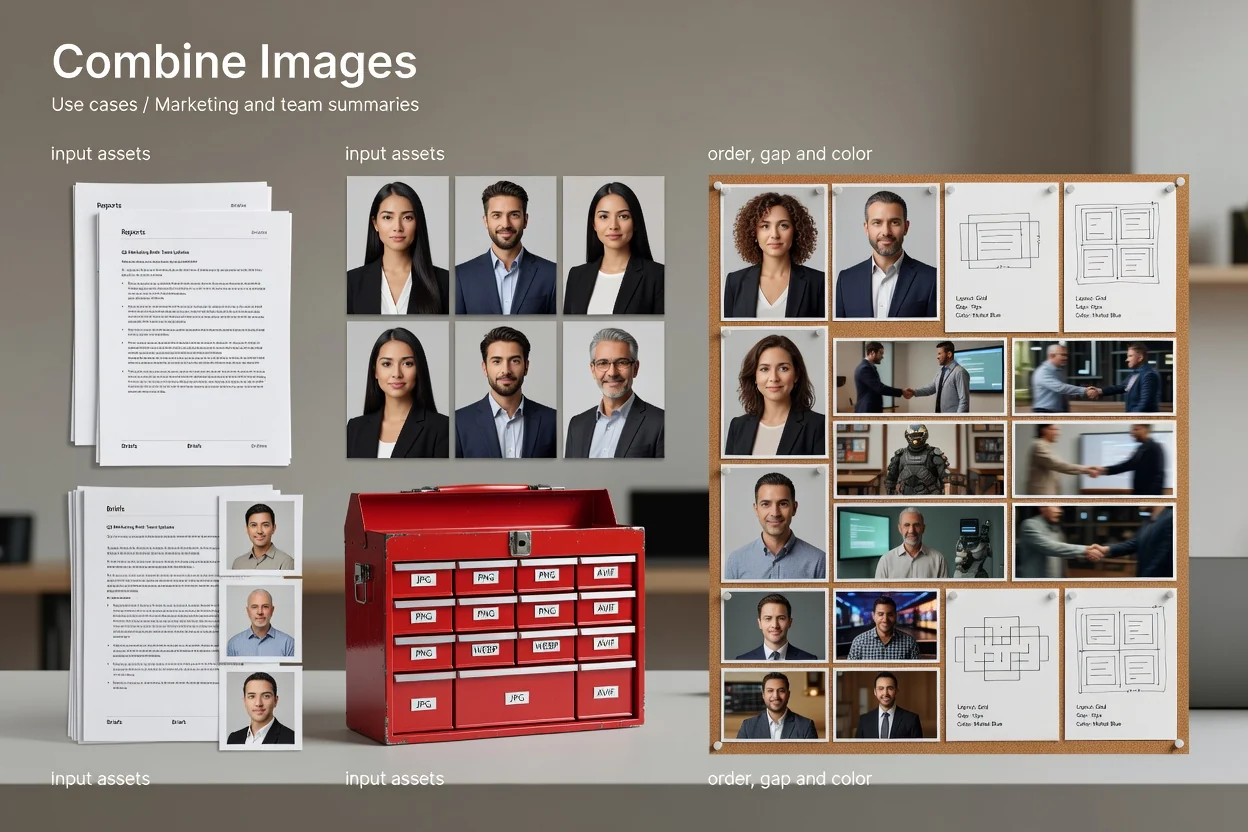Click "input assets" label below the Briefs stack

[101, 778]
